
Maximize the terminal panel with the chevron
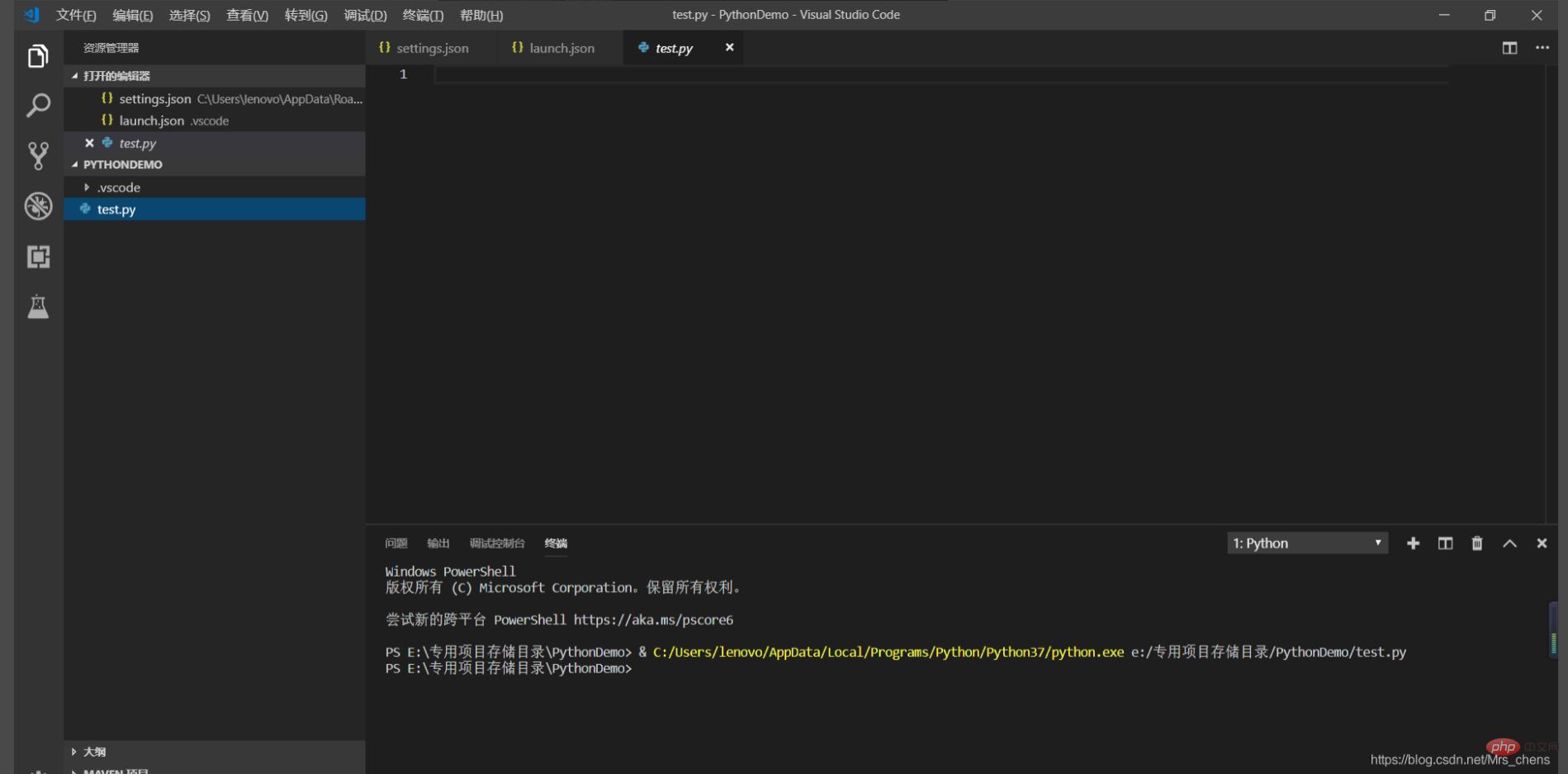click(x=1509, y=544)
